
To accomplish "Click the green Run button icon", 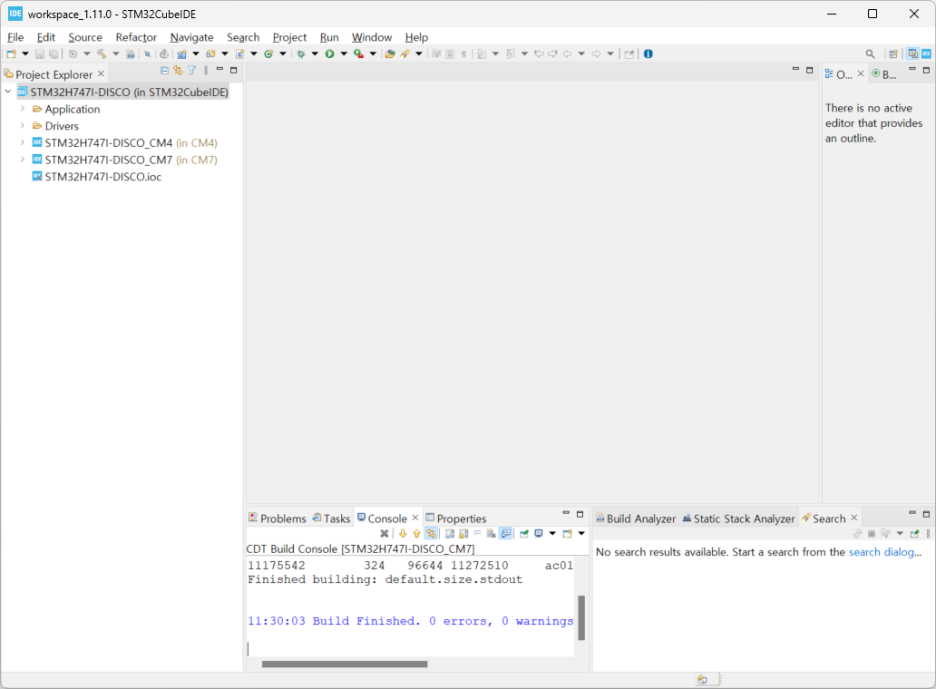I will tap(330, 54).
